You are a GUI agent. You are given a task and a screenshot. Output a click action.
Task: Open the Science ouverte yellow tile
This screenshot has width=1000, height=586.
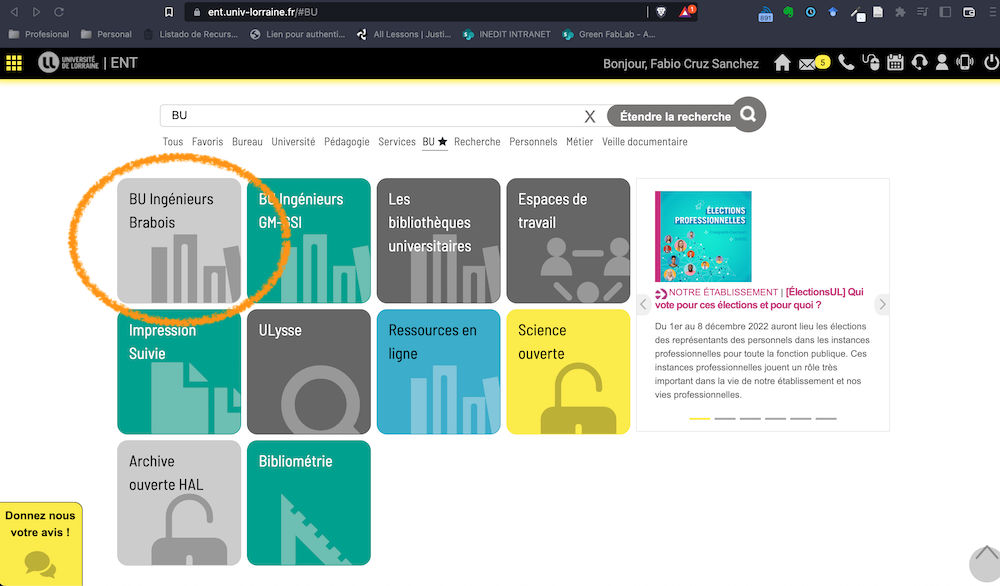pyautogui.click(x=568, y=372)
